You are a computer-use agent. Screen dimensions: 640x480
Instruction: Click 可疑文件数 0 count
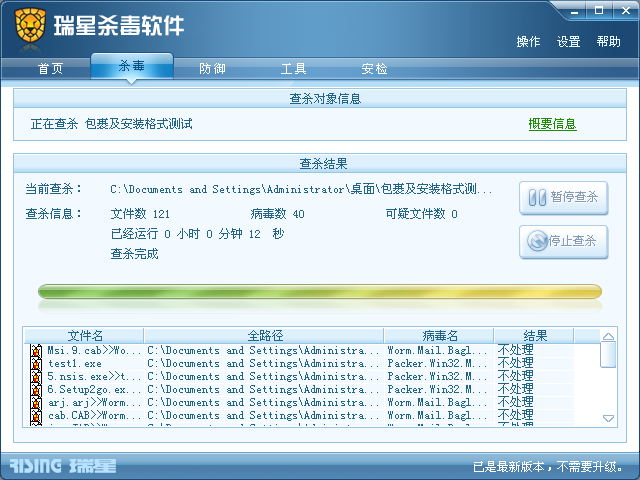click(422, 213)
